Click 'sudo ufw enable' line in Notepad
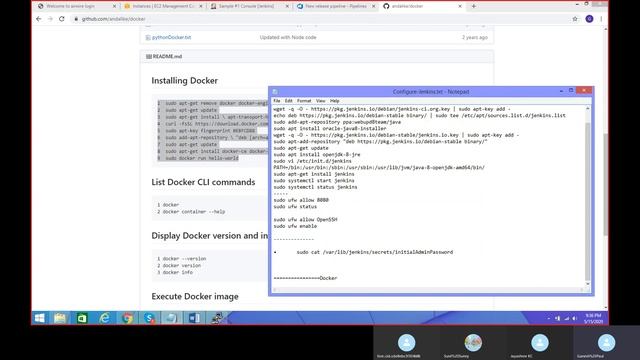The width and height of the screenshot is (640, 360). (x=295, y=226)
